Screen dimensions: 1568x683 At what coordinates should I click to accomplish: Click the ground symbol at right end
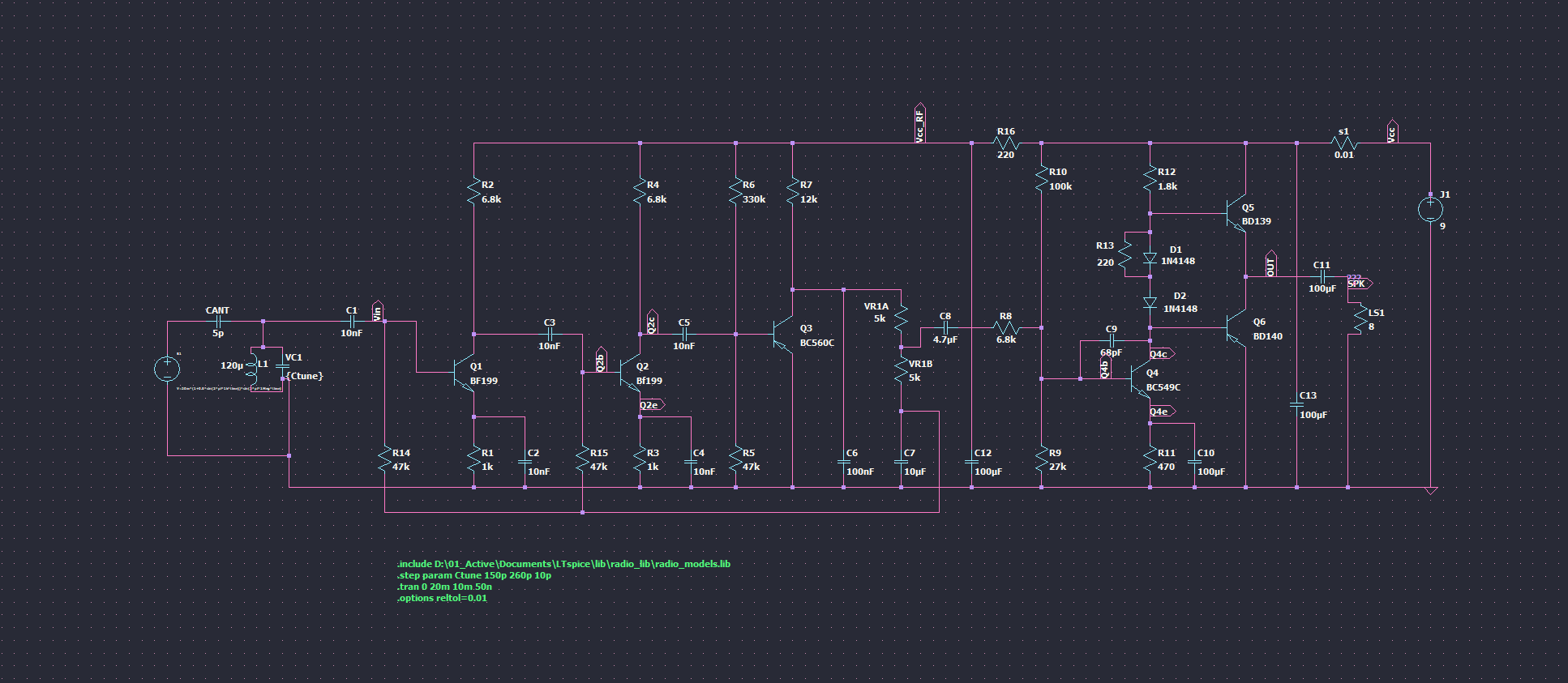tap(1430, 491)
